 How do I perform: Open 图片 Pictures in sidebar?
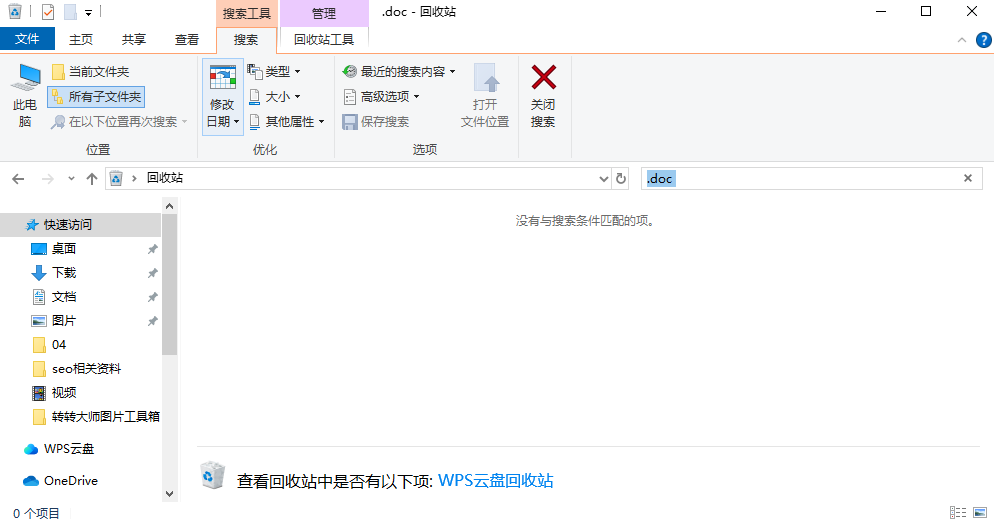tap(63, 321)
